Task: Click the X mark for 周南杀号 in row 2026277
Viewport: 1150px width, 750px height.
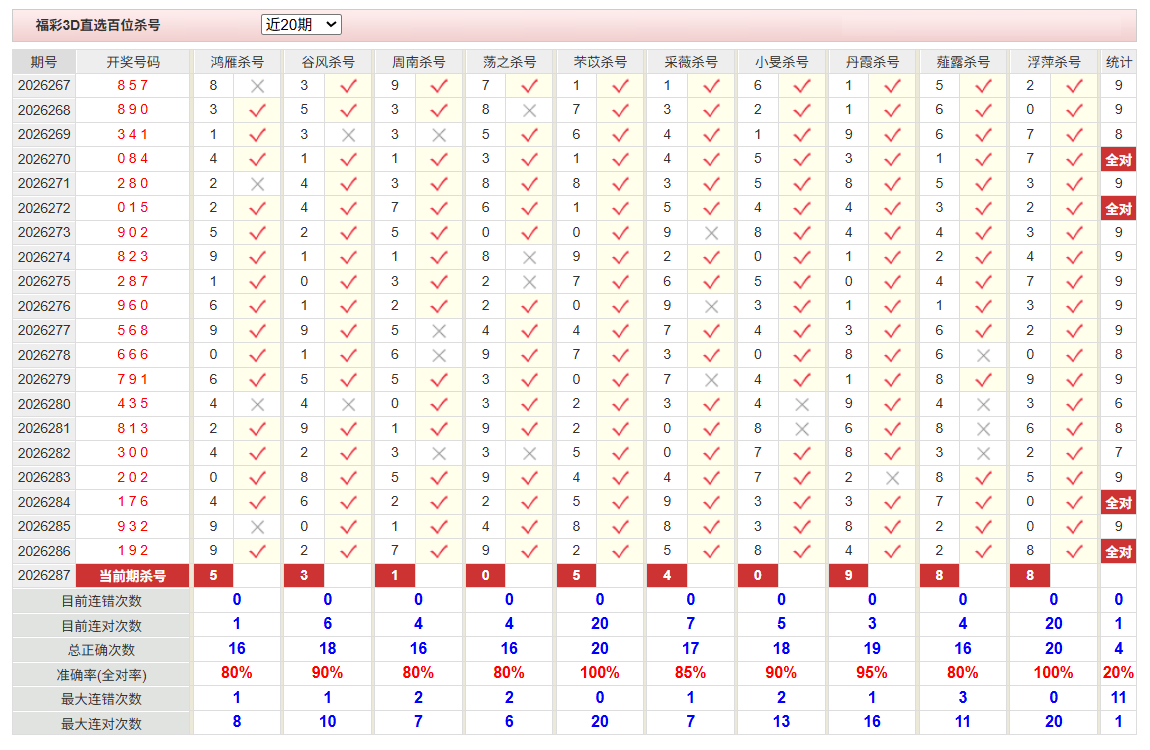Action: (439, 331)
